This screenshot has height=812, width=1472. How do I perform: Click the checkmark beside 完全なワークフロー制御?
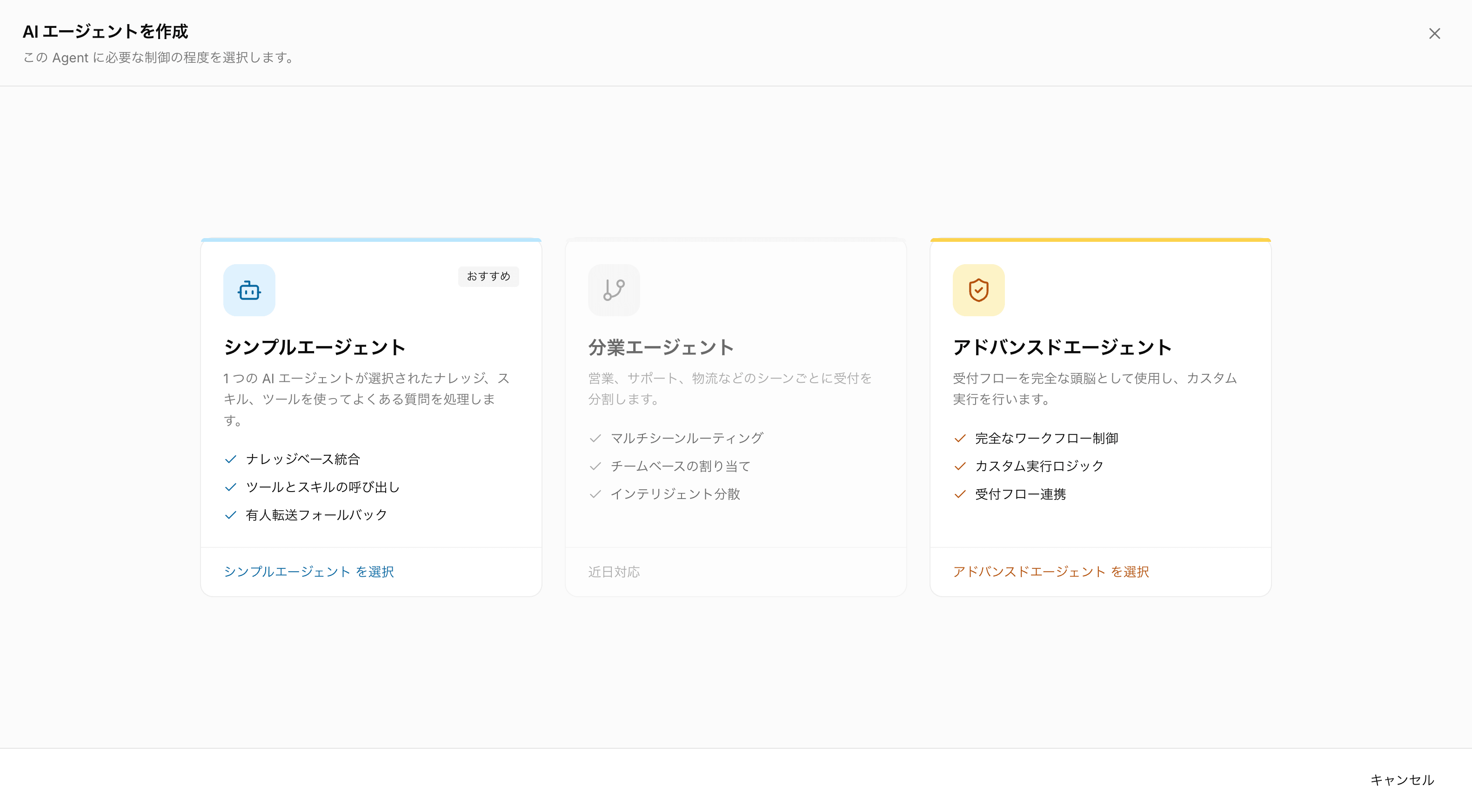(959, 438)
